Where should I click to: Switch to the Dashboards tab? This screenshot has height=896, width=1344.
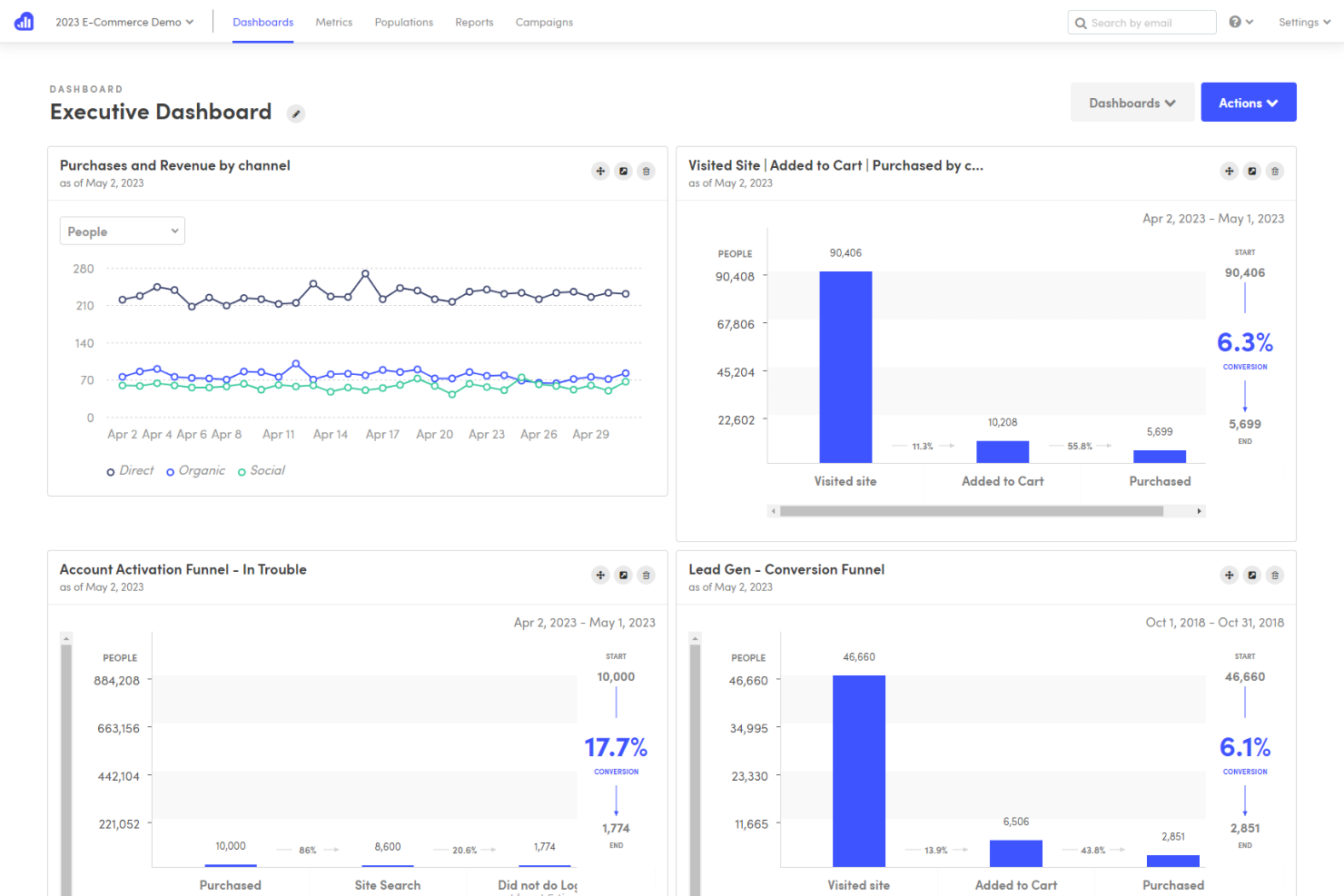tap(262, 22)
